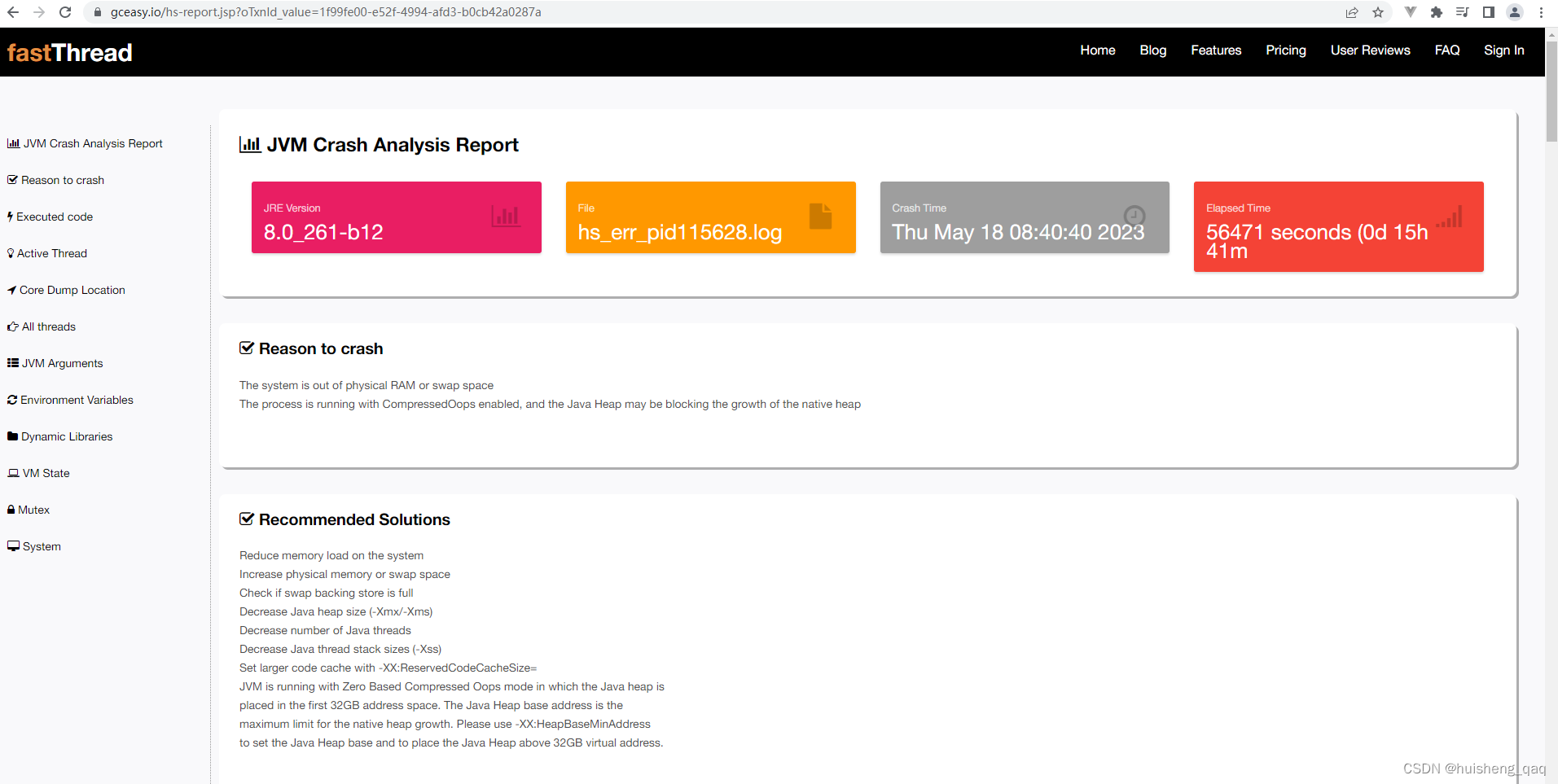Screen dimensions: 1558x784
Task: Click 'Decrease Java heap size (-Xmx/-Xms)'
Action: [x=336, y=611]
